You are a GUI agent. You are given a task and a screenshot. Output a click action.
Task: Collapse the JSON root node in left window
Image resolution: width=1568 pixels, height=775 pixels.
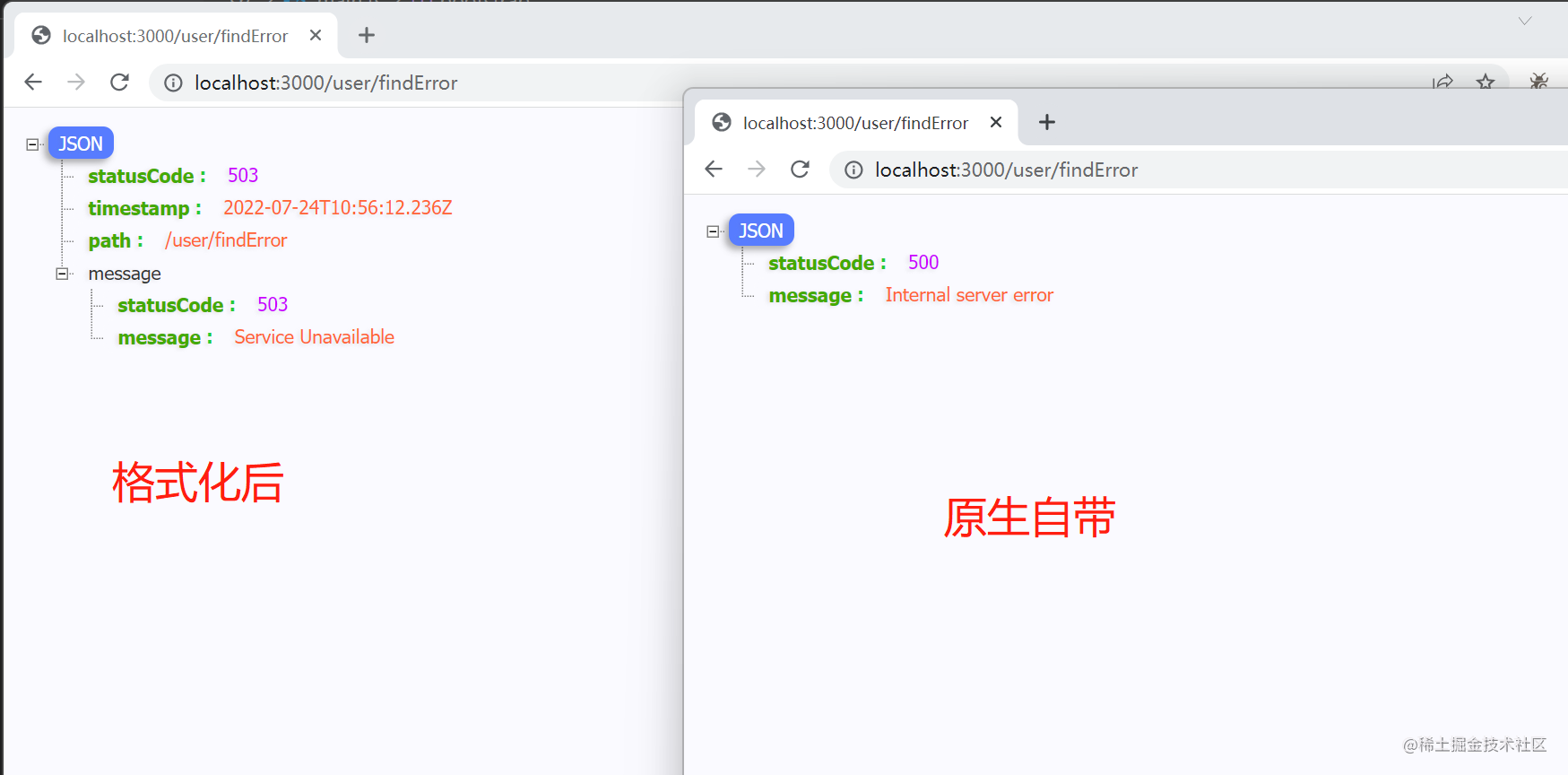coord(32,144)
